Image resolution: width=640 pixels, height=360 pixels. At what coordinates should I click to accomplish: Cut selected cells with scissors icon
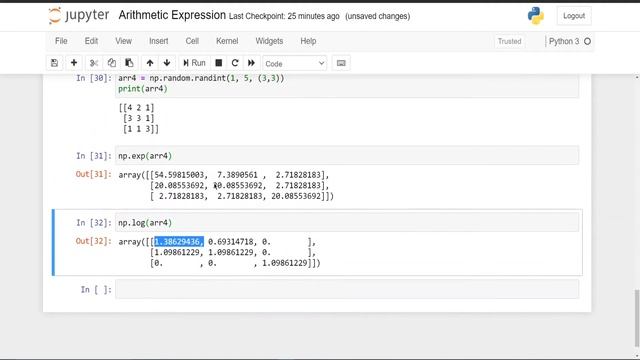[94, 63]
